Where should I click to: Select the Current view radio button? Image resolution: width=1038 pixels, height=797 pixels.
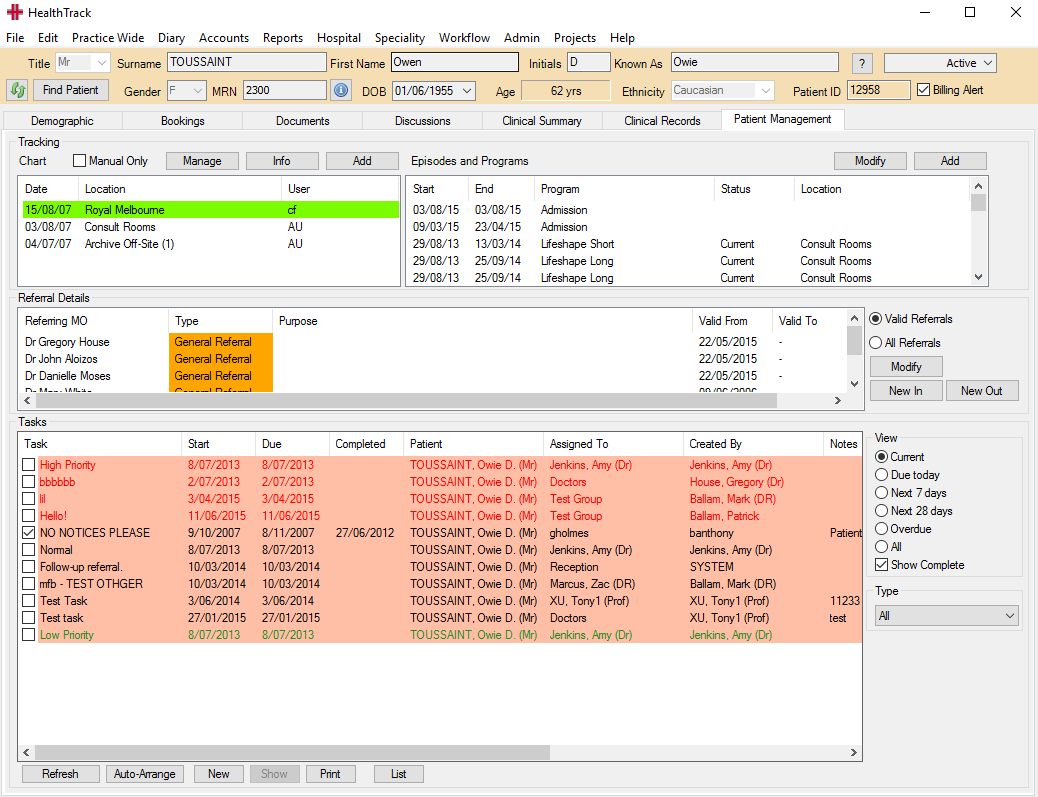[x=881, y=457]
